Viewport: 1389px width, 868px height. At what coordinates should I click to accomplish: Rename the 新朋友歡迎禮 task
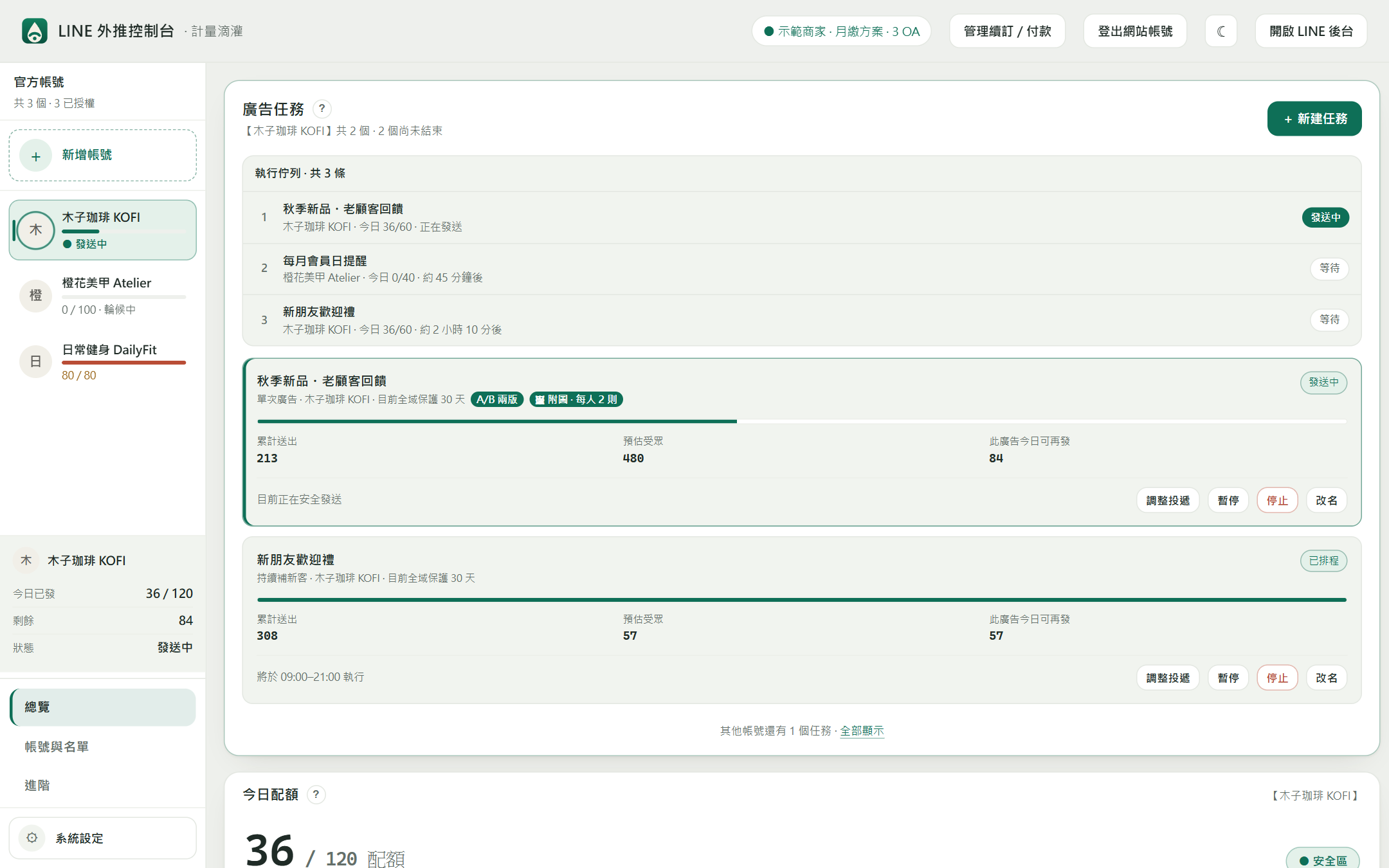(1327, 678)
